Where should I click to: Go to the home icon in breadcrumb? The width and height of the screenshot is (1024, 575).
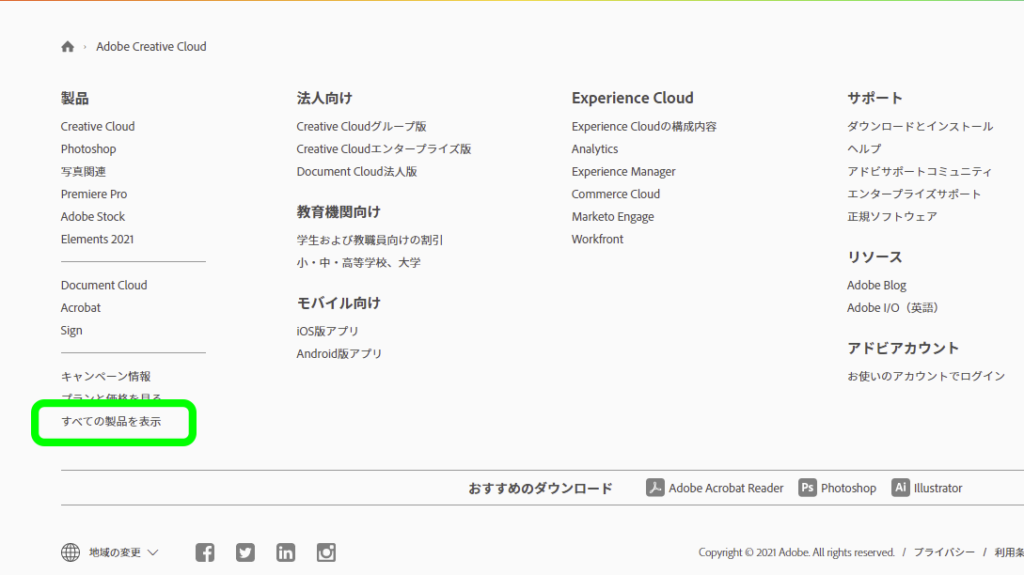pos(67,46)
